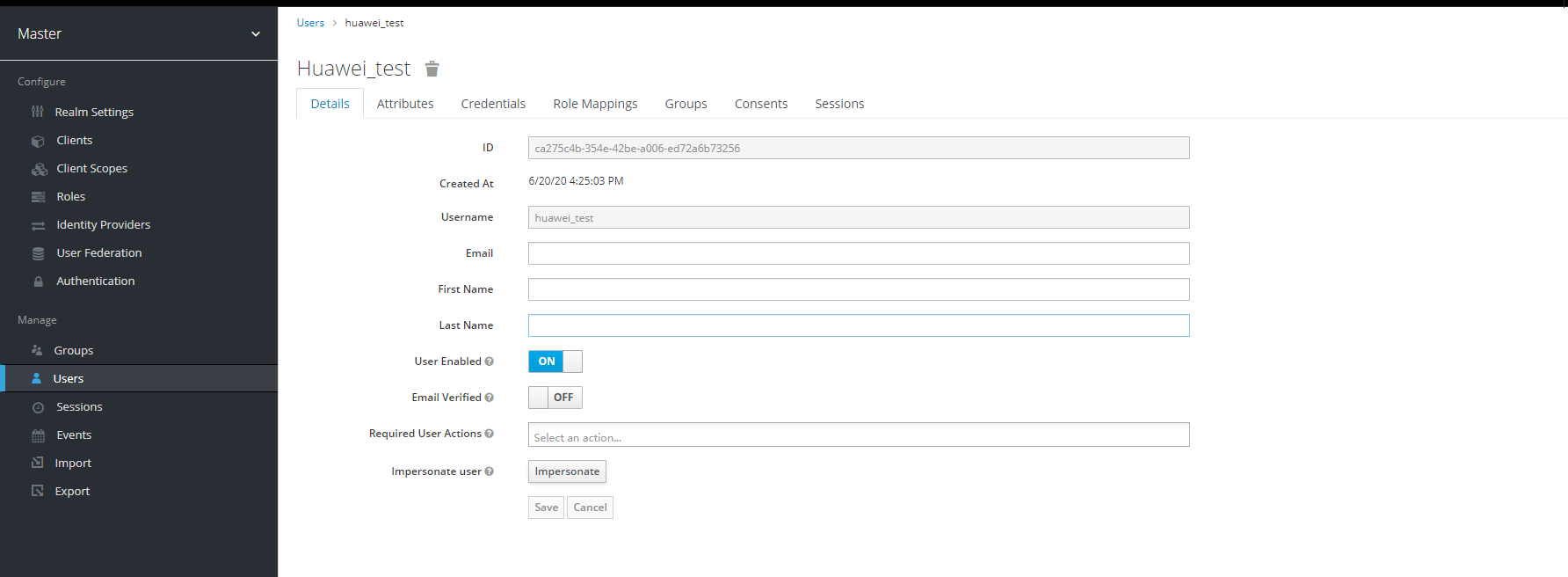This screenshot has width=1568, height=577.
Task: Click the User Federation database icon
Action: (38, 253)
